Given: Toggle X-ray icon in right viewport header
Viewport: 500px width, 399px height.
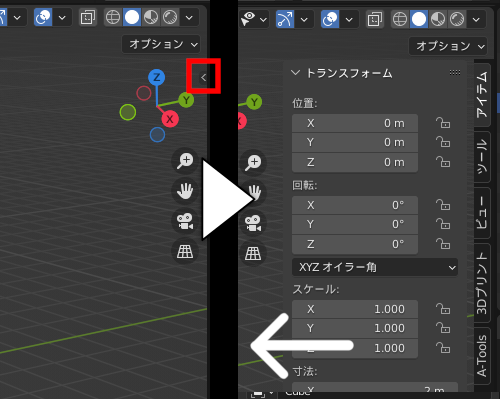Looking at the screenshot, I should [375, 19].
